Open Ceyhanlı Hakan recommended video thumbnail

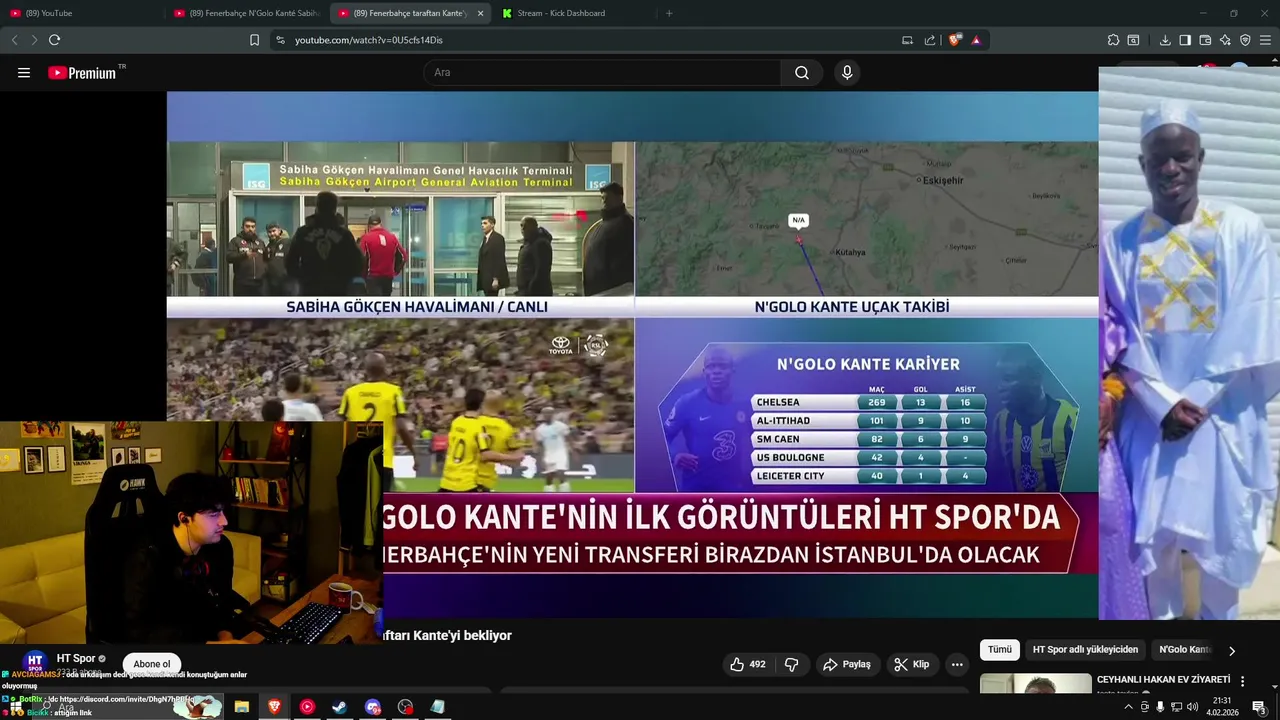1036,683
